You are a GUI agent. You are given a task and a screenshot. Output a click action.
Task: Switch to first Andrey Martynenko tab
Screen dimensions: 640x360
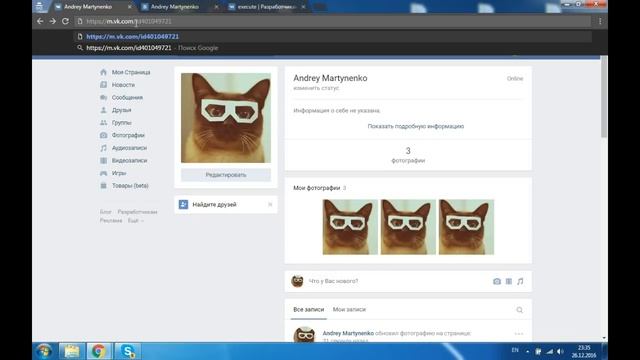coord(92,7)
